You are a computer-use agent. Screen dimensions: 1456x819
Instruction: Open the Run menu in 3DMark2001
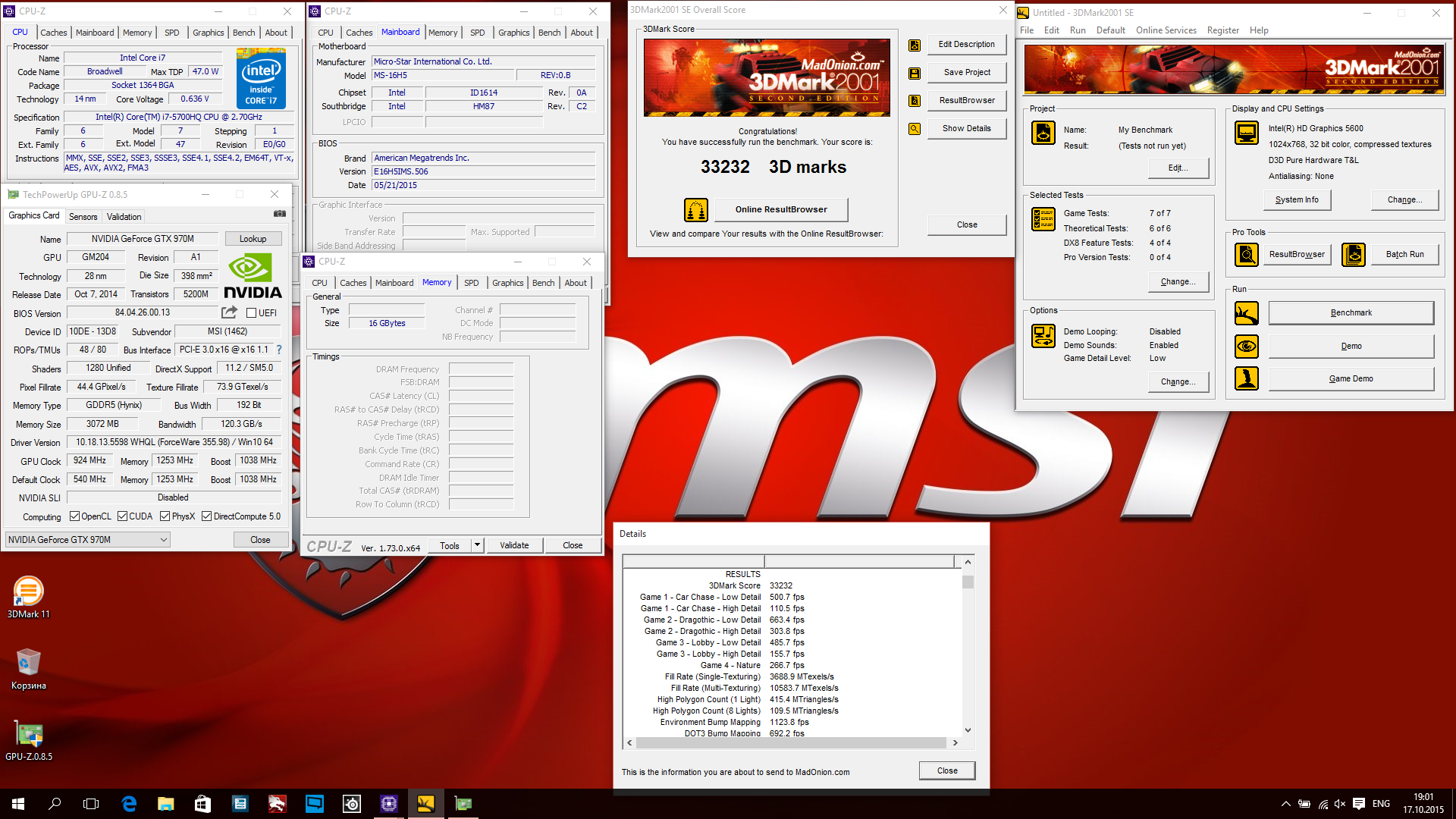1078,30
